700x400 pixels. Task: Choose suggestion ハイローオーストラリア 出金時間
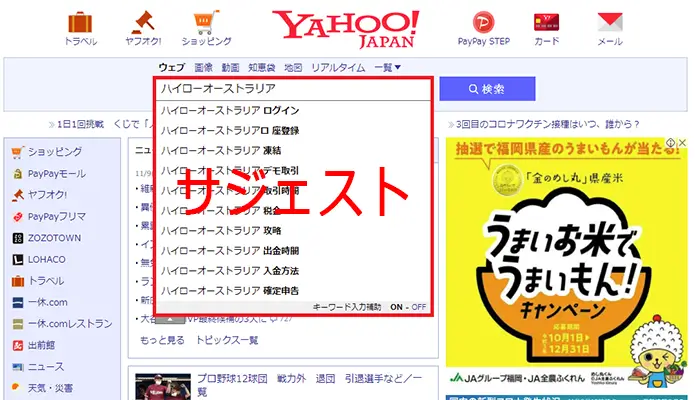pos(293,251)
